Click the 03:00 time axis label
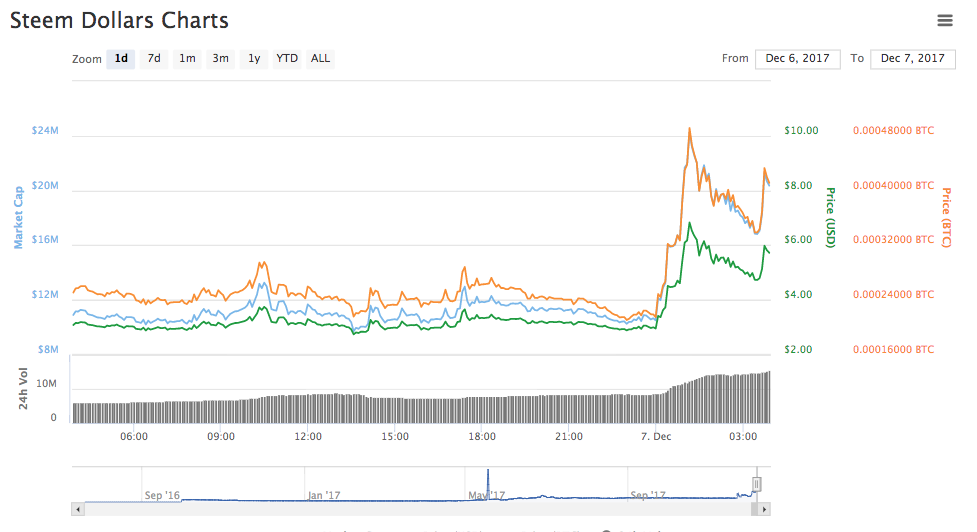Image resolution: width=977 pixels, height=532 pixels. click(743, 436)
